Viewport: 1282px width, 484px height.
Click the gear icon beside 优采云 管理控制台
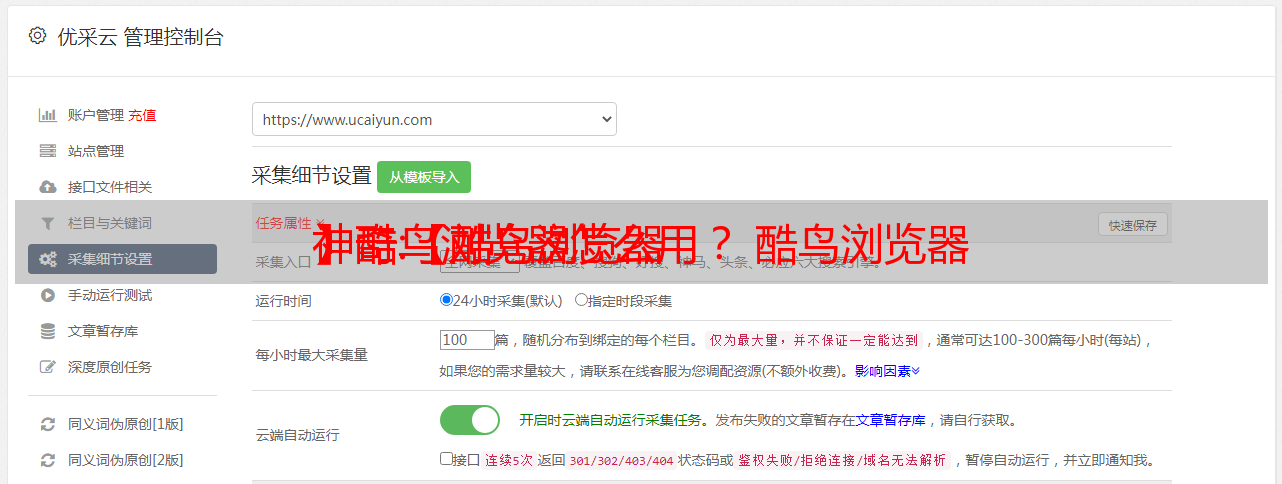[x=37, y=36]
